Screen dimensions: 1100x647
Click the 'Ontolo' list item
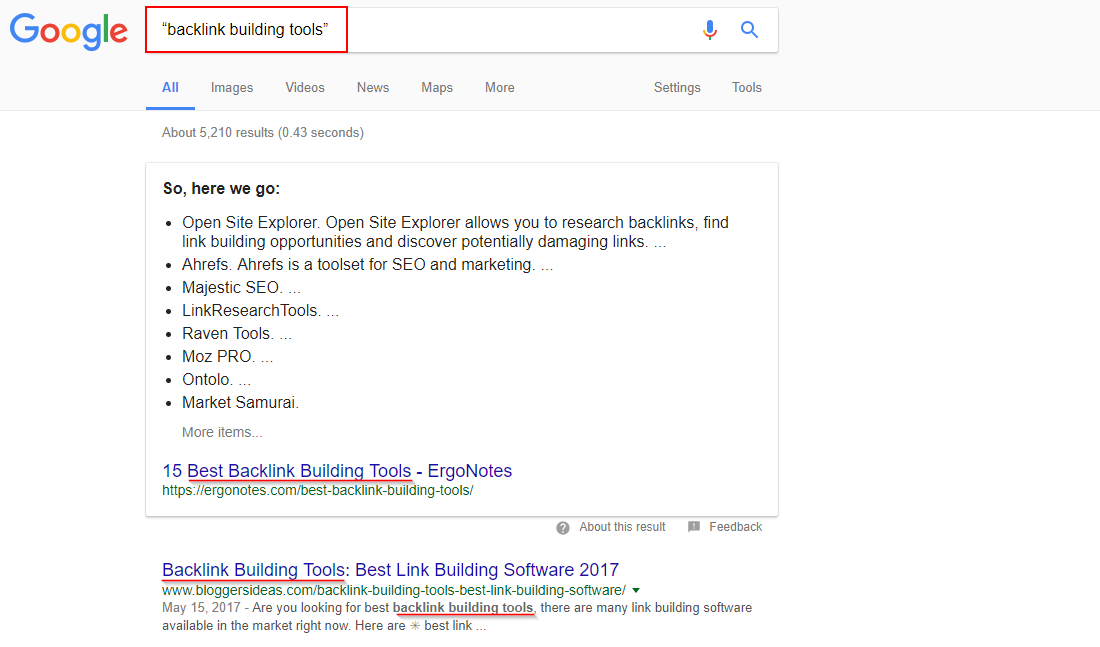(216, 380)
